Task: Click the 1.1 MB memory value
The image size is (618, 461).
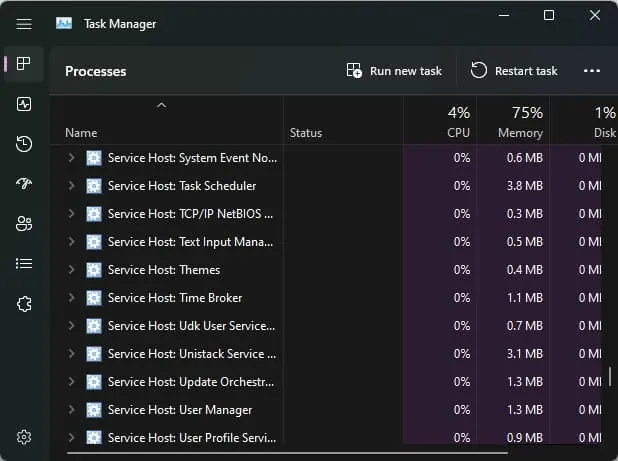Action: pyautogui.click(x=525, y=298)
